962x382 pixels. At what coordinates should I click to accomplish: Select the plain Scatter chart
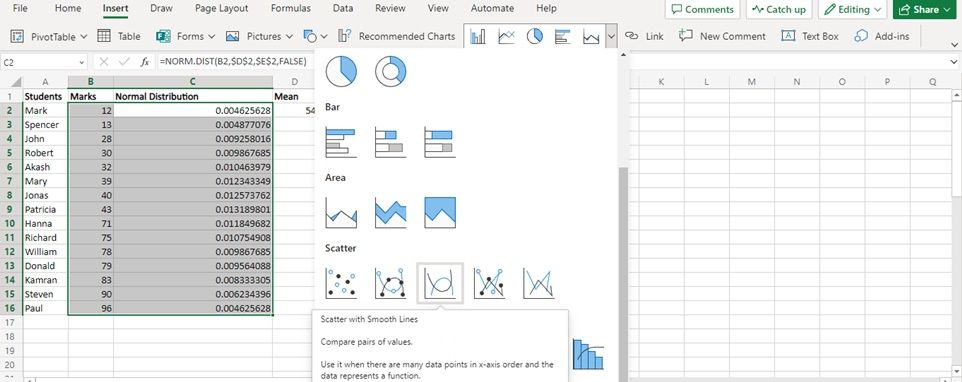(341, 283)
